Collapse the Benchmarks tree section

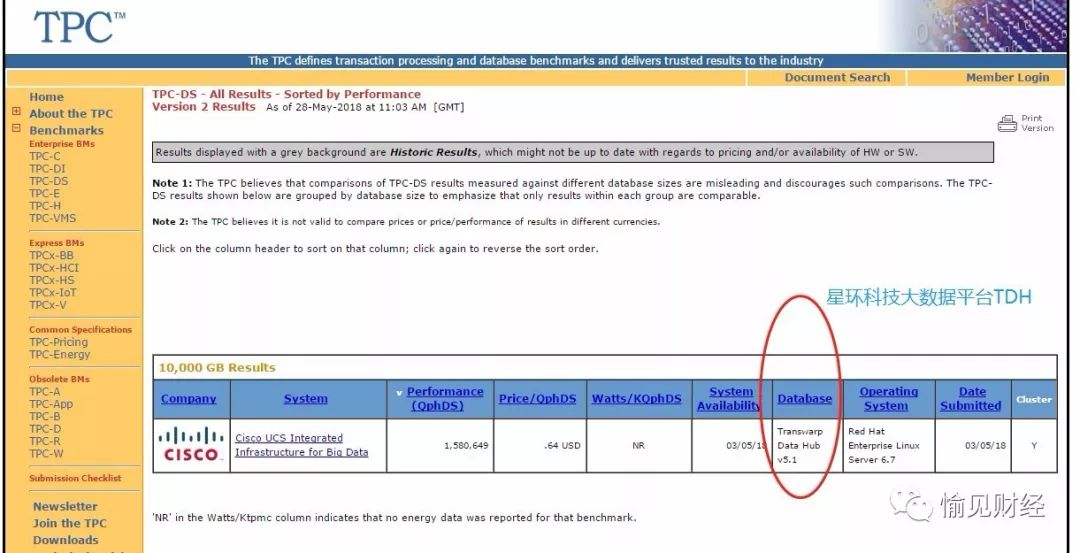tap(16, 129)
